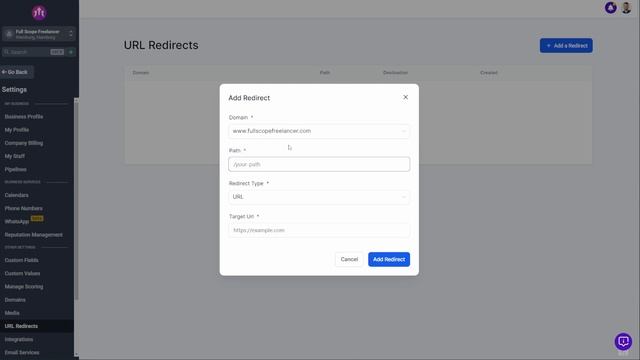The image size is (640, 360).
Task: Open Reputation Management settings
Action: pos(33,235)
